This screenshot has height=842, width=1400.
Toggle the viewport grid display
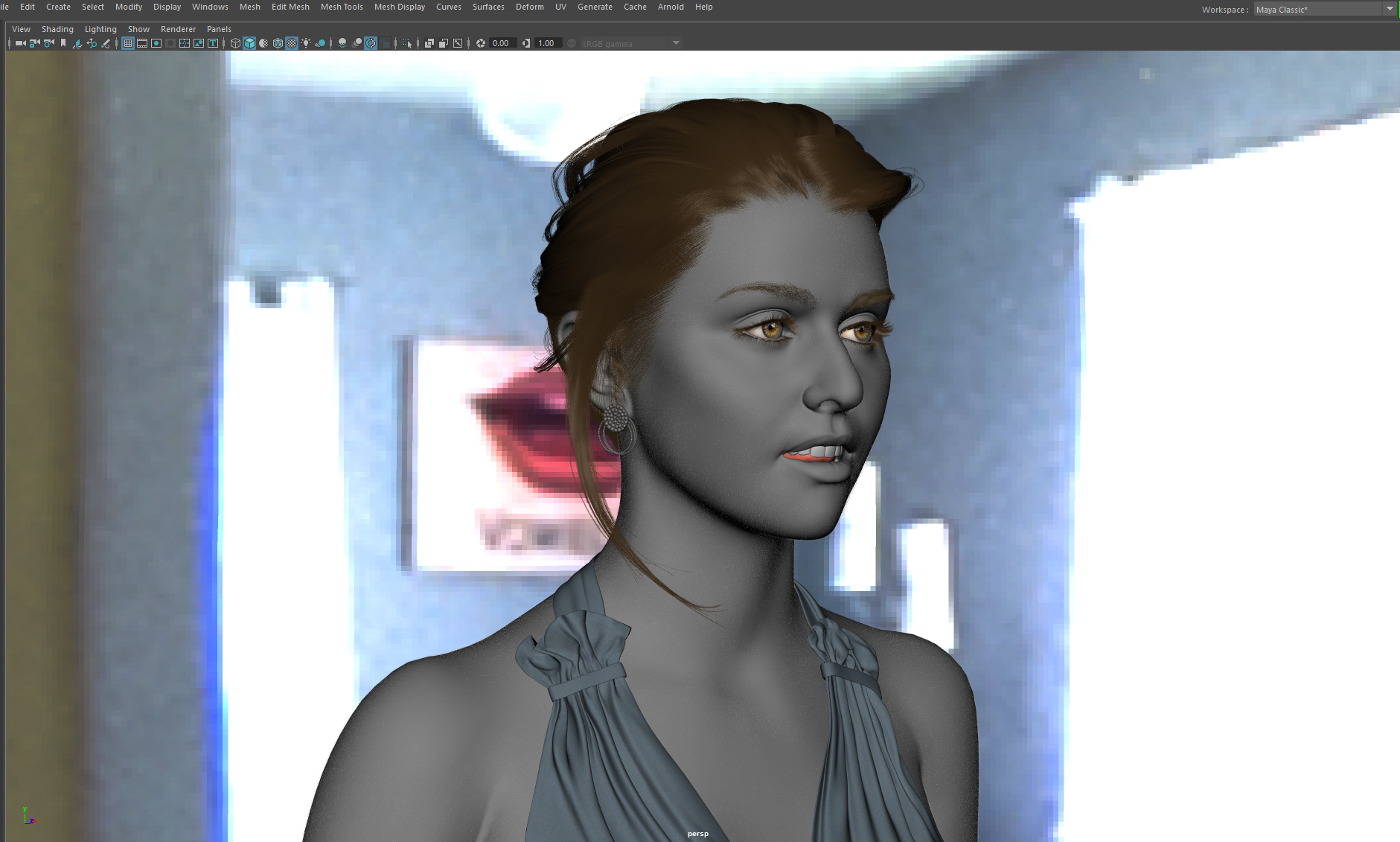click(x=128, y=43)
